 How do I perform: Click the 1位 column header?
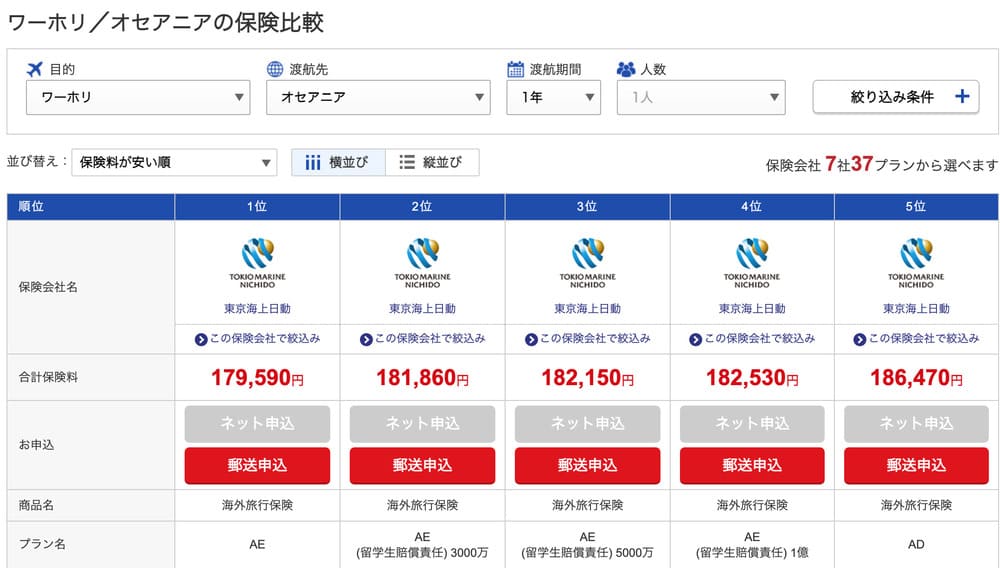coord(257,207)
